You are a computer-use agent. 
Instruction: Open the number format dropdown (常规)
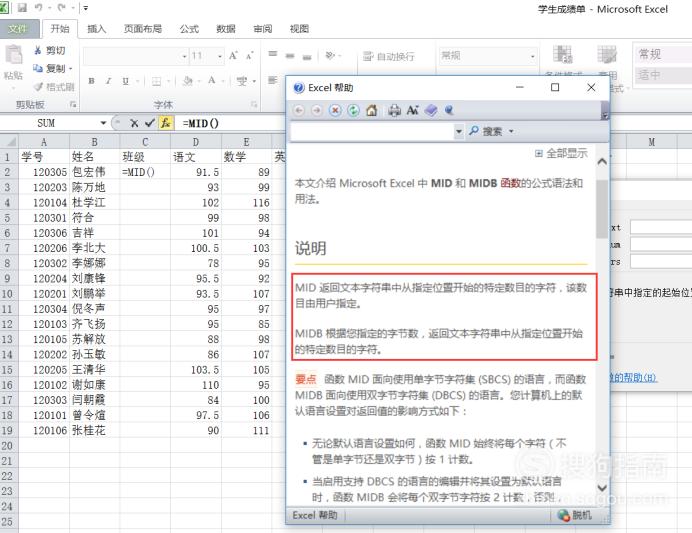pos(533,56)
